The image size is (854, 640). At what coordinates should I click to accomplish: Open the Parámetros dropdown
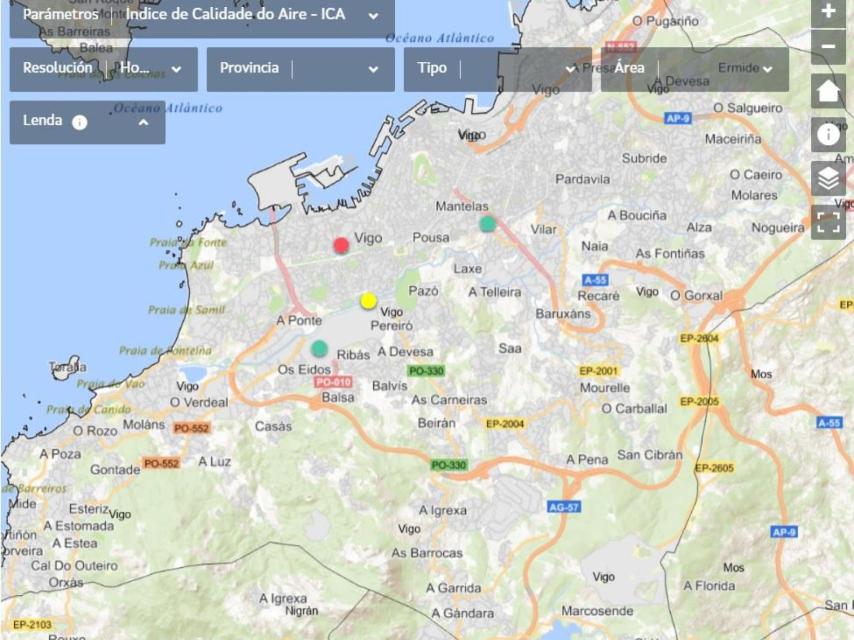pyautogui.click(x=373, y=16)
